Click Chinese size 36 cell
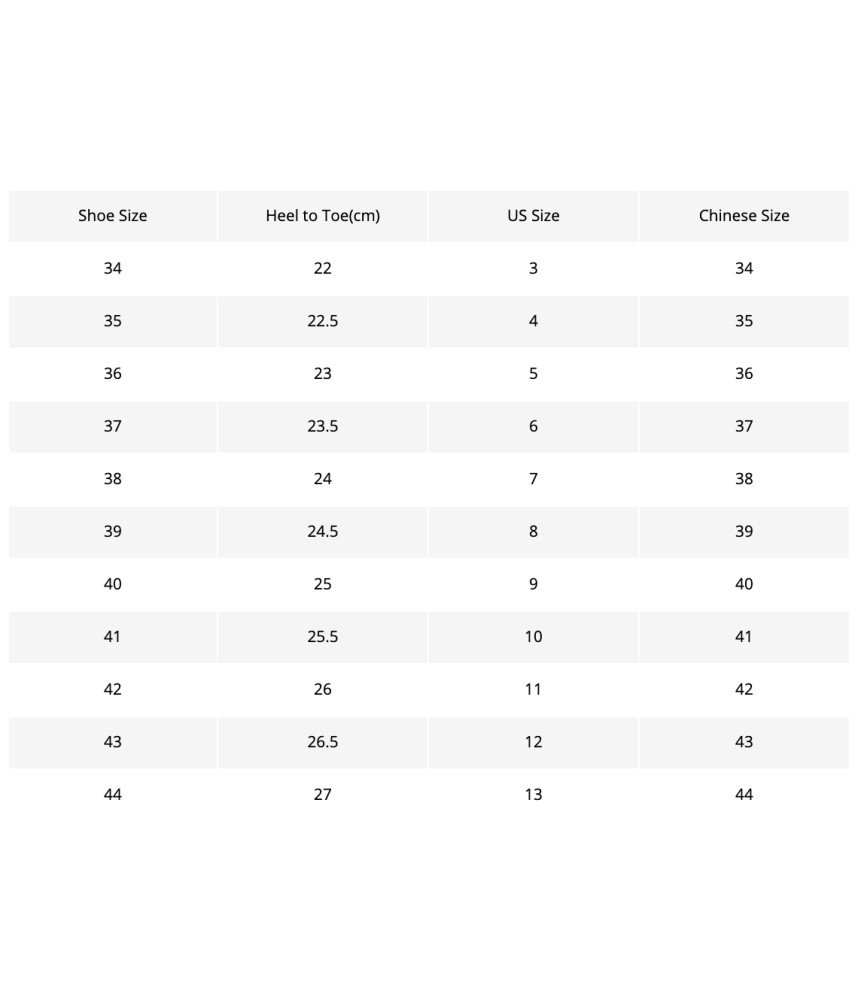This screenshot has width=864, height=1000. pyautogui.click(x=744, y=373)
